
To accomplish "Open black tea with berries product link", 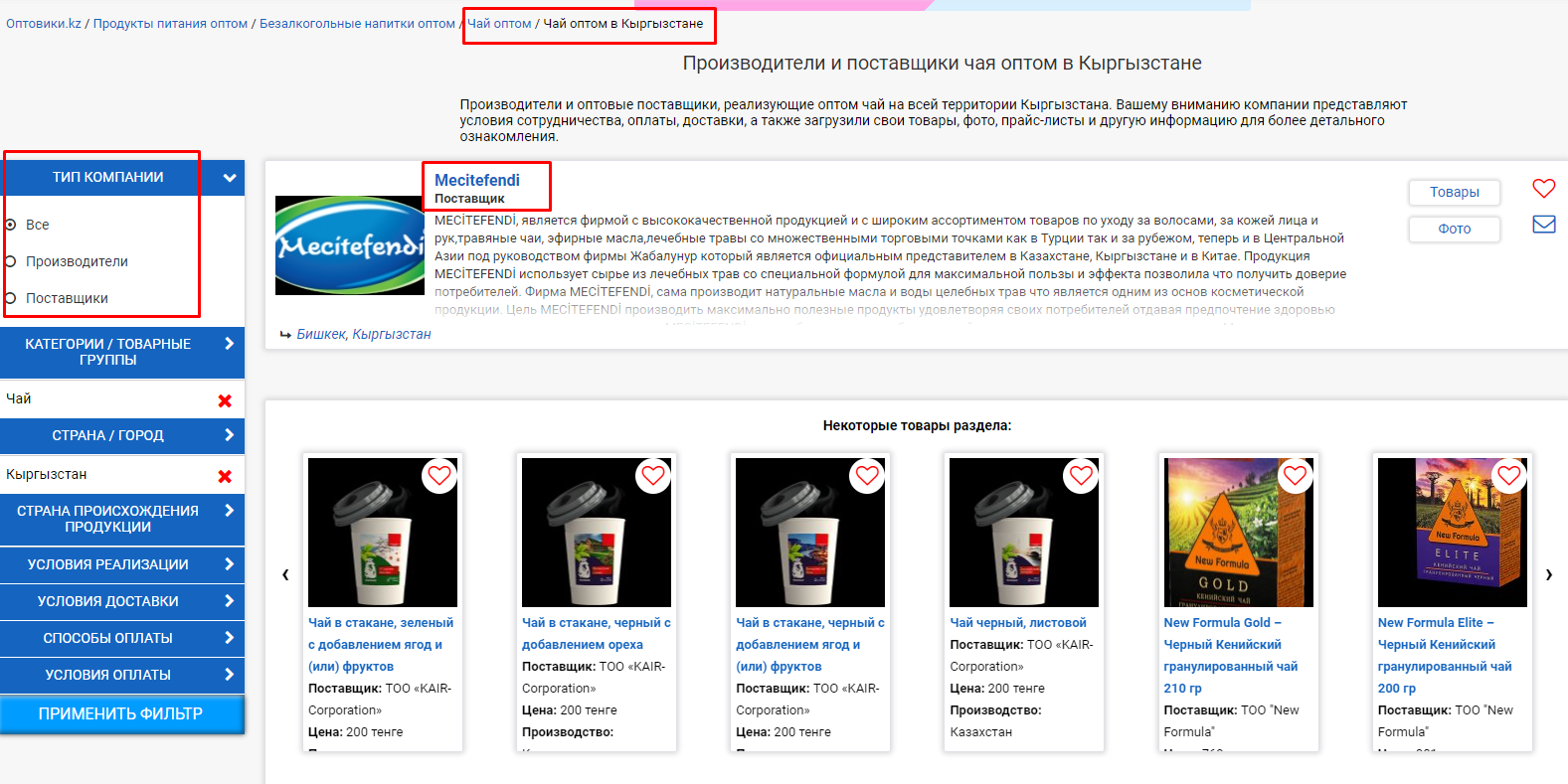I will pos(810,645).
